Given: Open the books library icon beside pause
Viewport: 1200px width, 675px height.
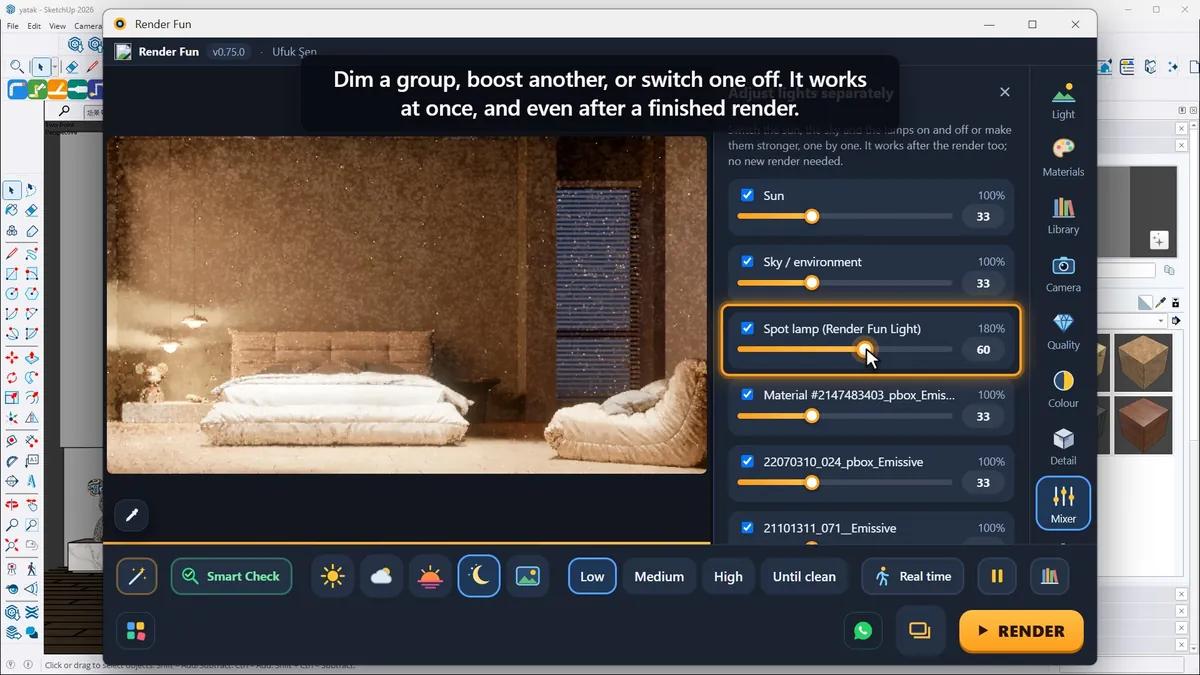Looking at the screenshot, I should [x=1049, y=576].
